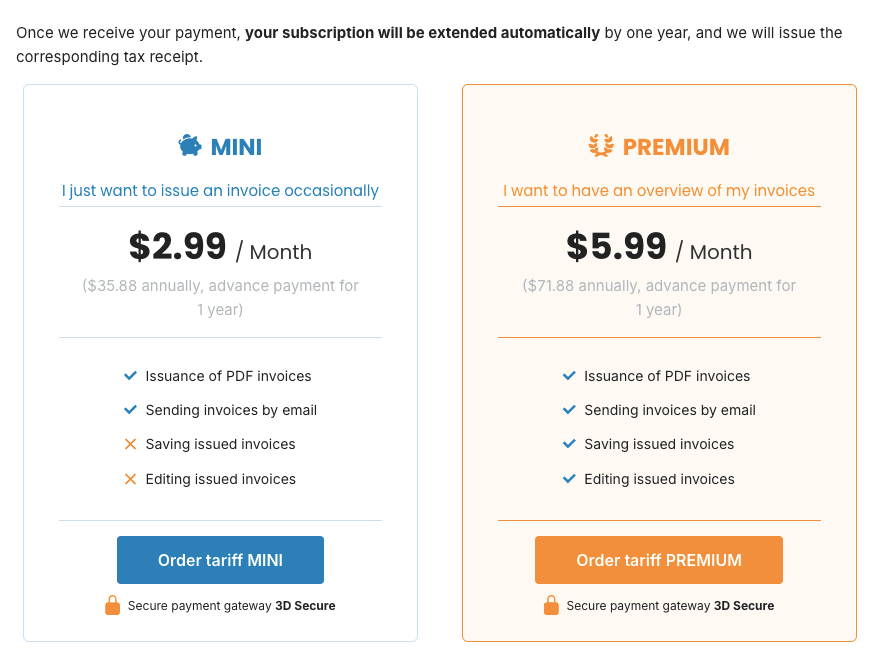Click the checkmark beside PREMIUM 'Saving issued invoices'
This screenshot has width=883, height=669.
pyautogui.click(x=569, y=444)
